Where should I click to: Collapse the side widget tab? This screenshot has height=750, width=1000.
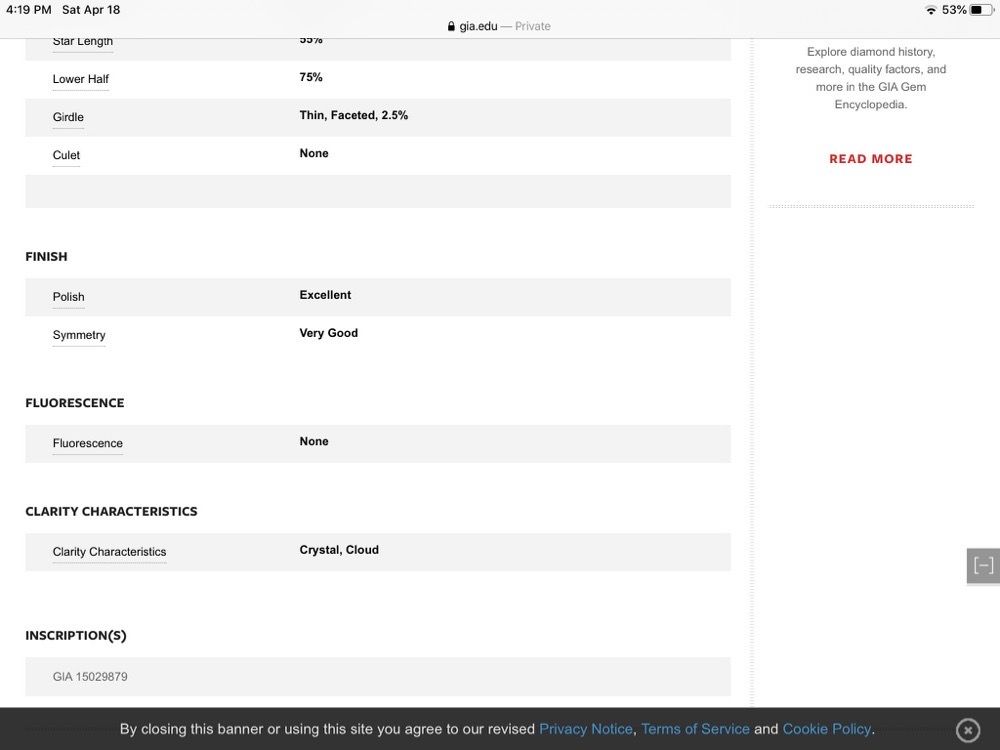[983, 566]
